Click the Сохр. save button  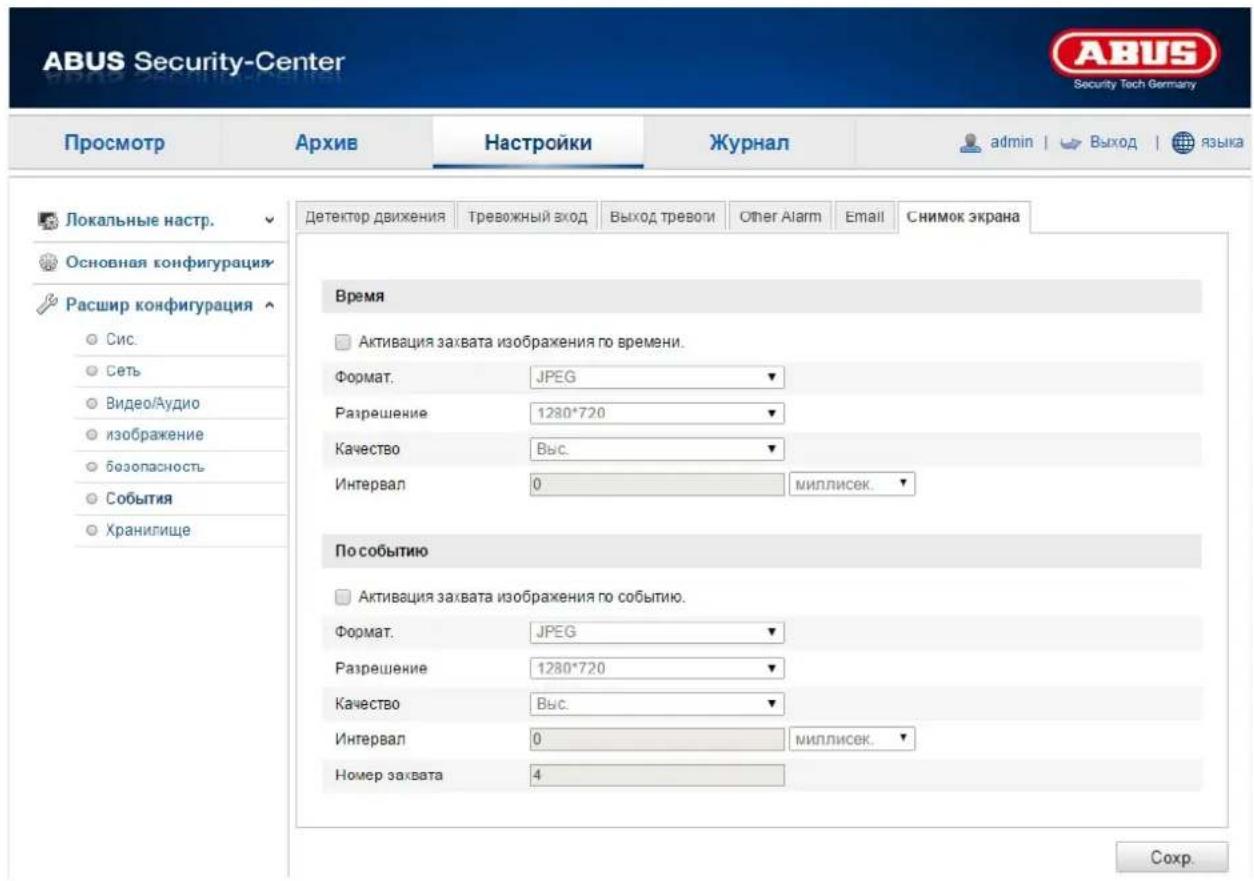click(1171, 857)
